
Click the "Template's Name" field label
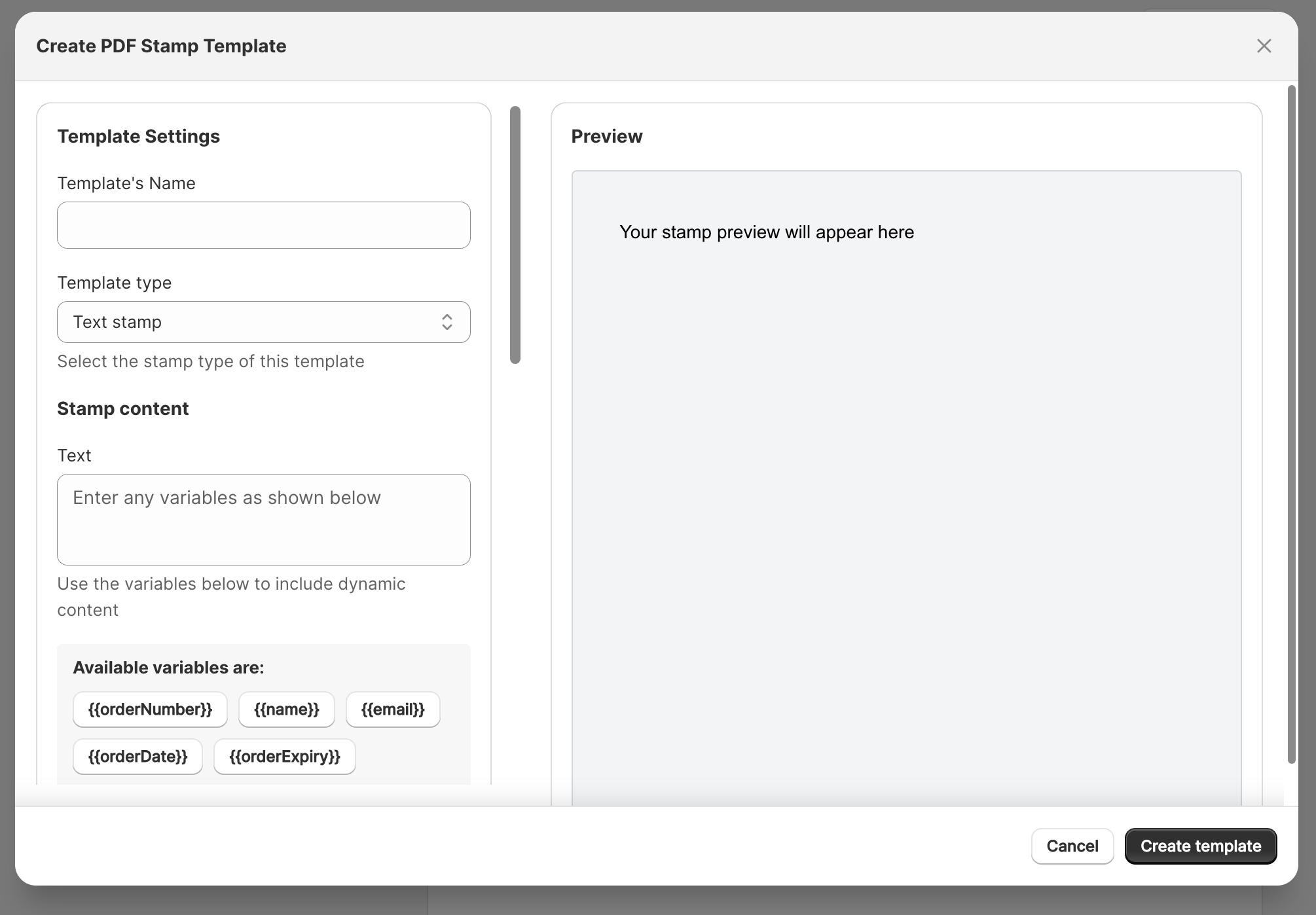pyautogui.click(x=126, y=183)
